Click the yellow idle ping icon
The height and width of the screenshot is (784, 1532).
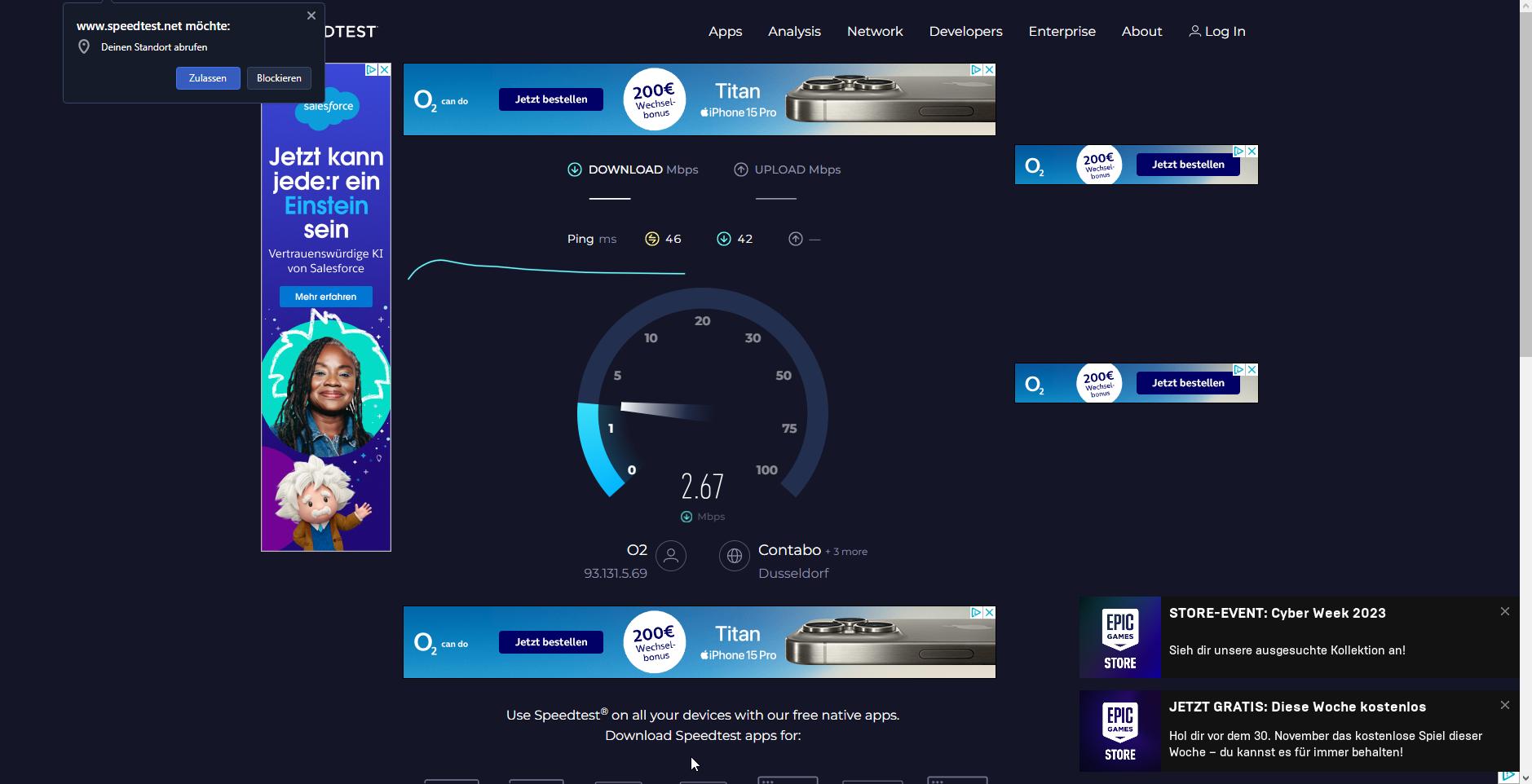click(x=652, y=239)
